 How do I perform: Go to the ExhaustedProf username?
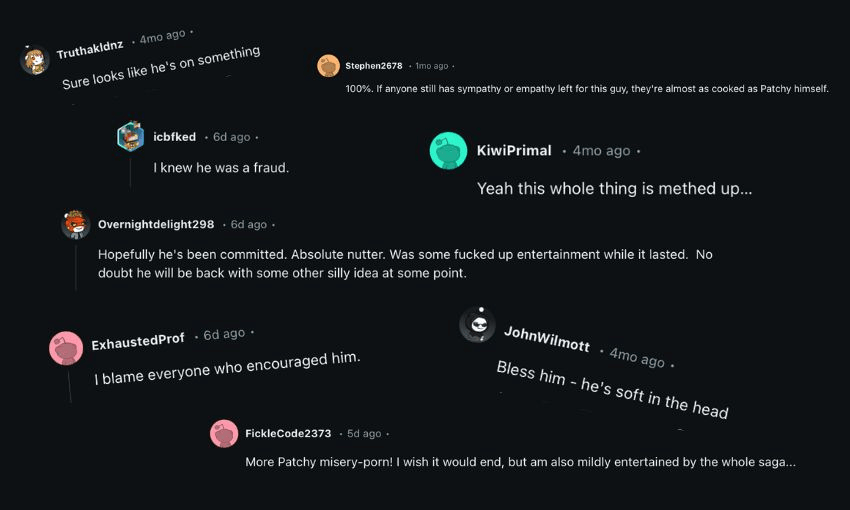click(138, 342)
